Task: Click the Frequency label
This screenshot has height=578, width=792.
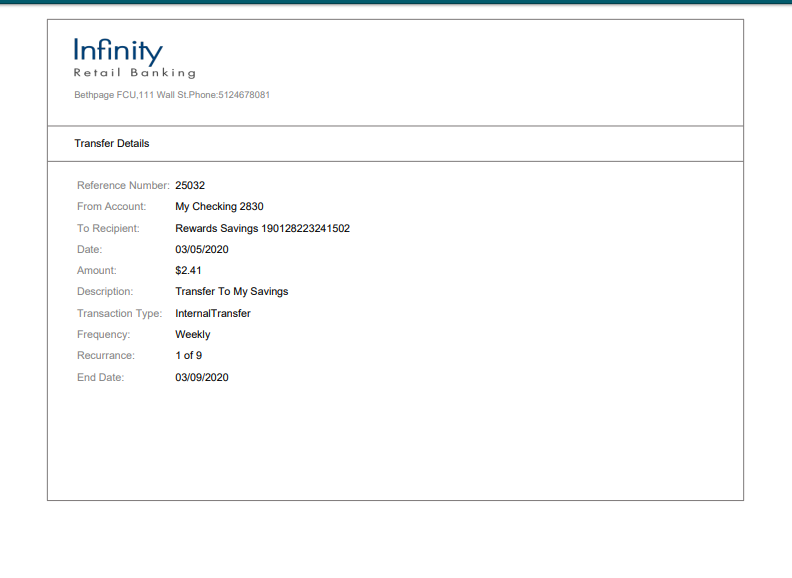Action: (x=103, y=335)
